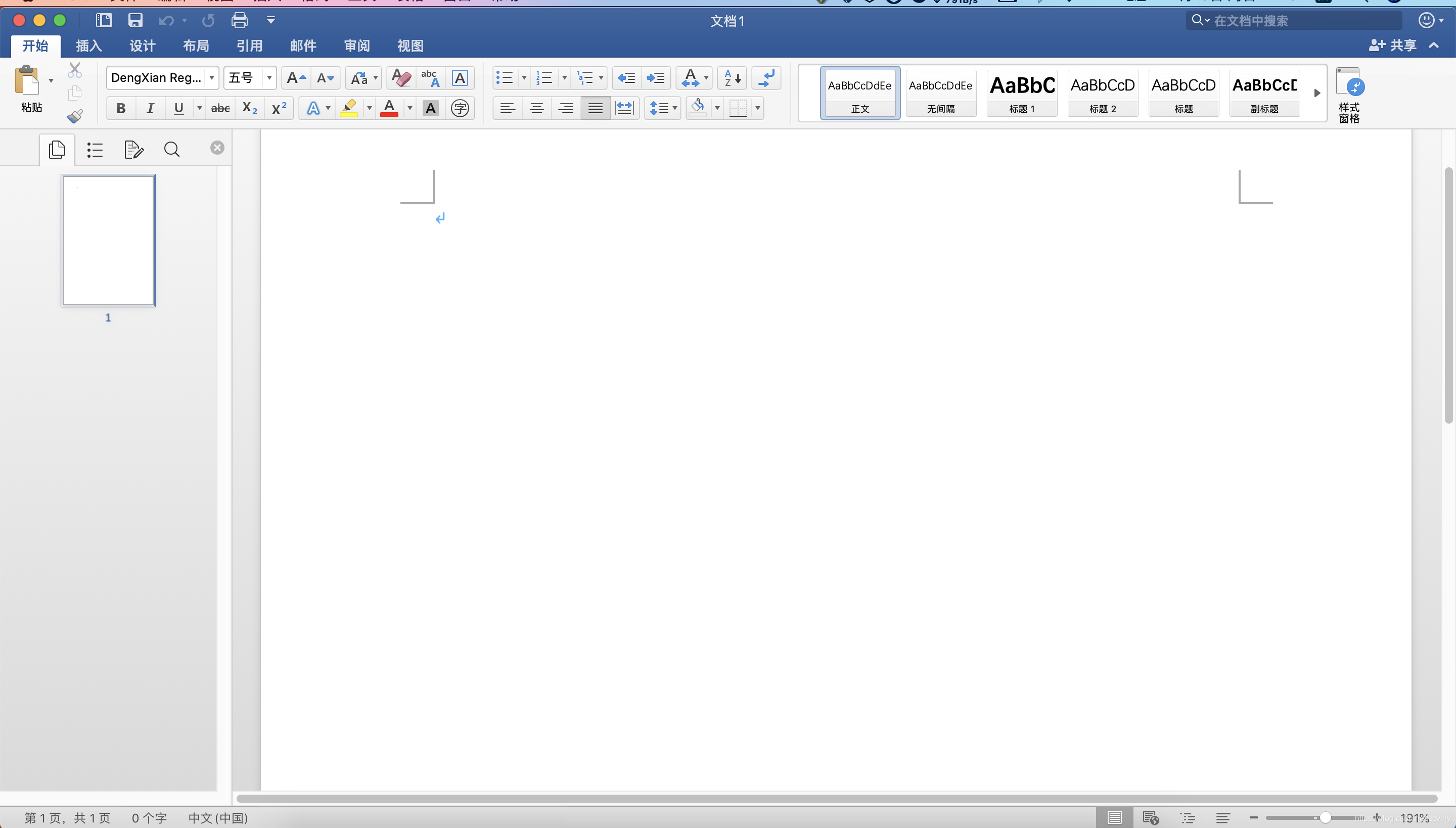Screen dimensions: 1456x828
Task: Open the document outline list pane icon
Action: point(95,150)
